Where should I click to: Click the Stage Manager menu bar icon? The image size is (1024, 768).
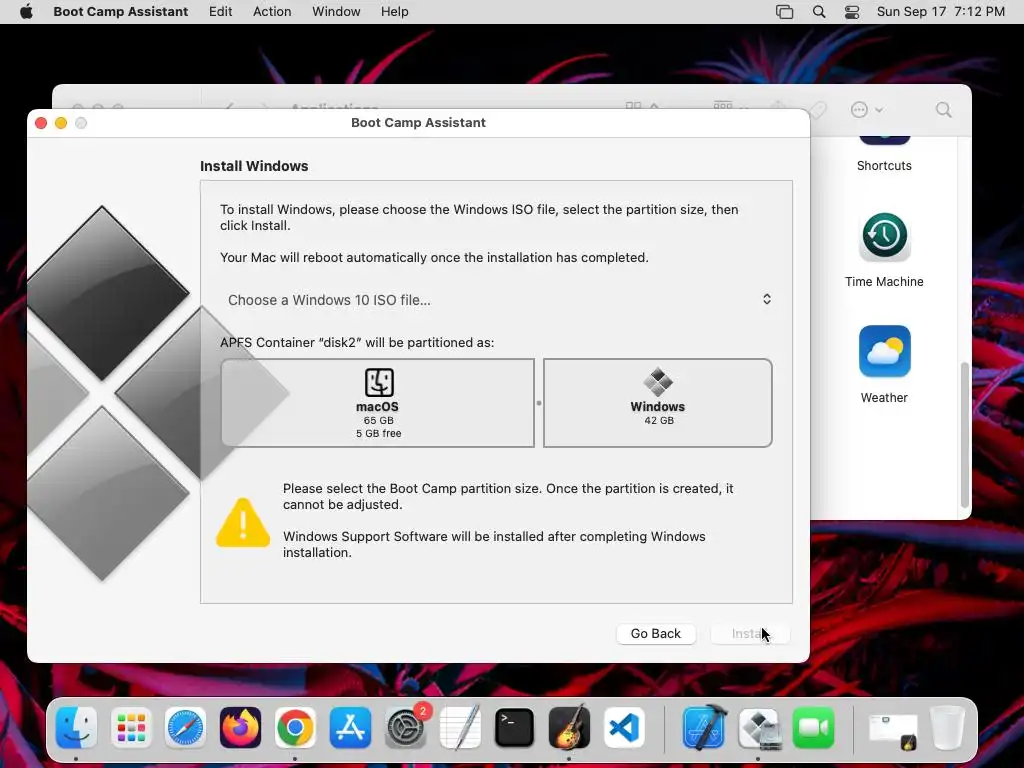coord(784,11)
